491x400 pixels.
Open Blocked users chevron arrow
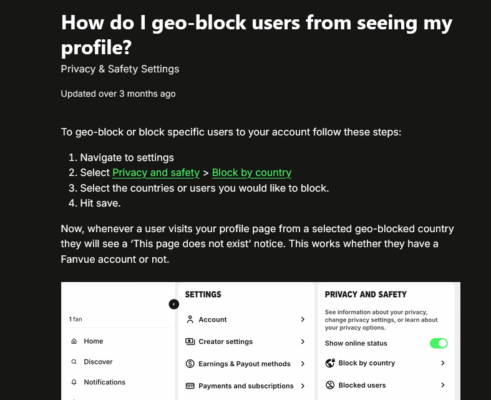(443, 385)
